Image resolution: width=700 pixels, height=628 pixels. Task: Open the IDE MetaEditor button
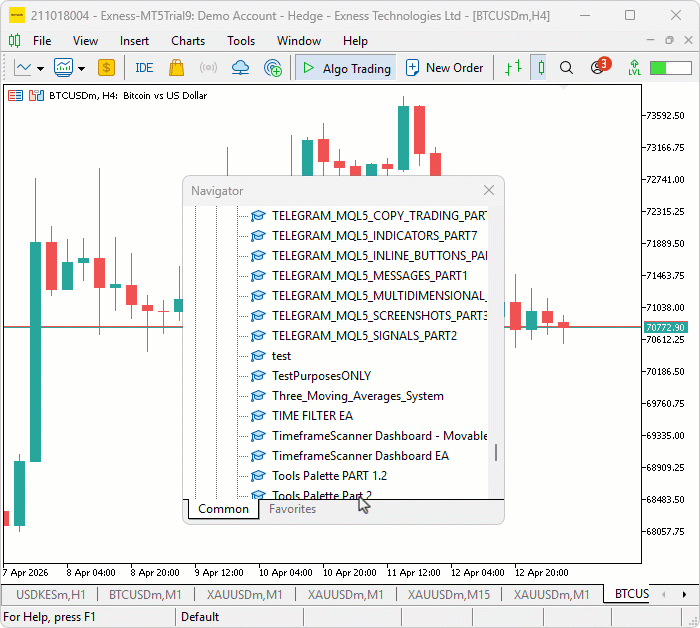tap(144, 68)
